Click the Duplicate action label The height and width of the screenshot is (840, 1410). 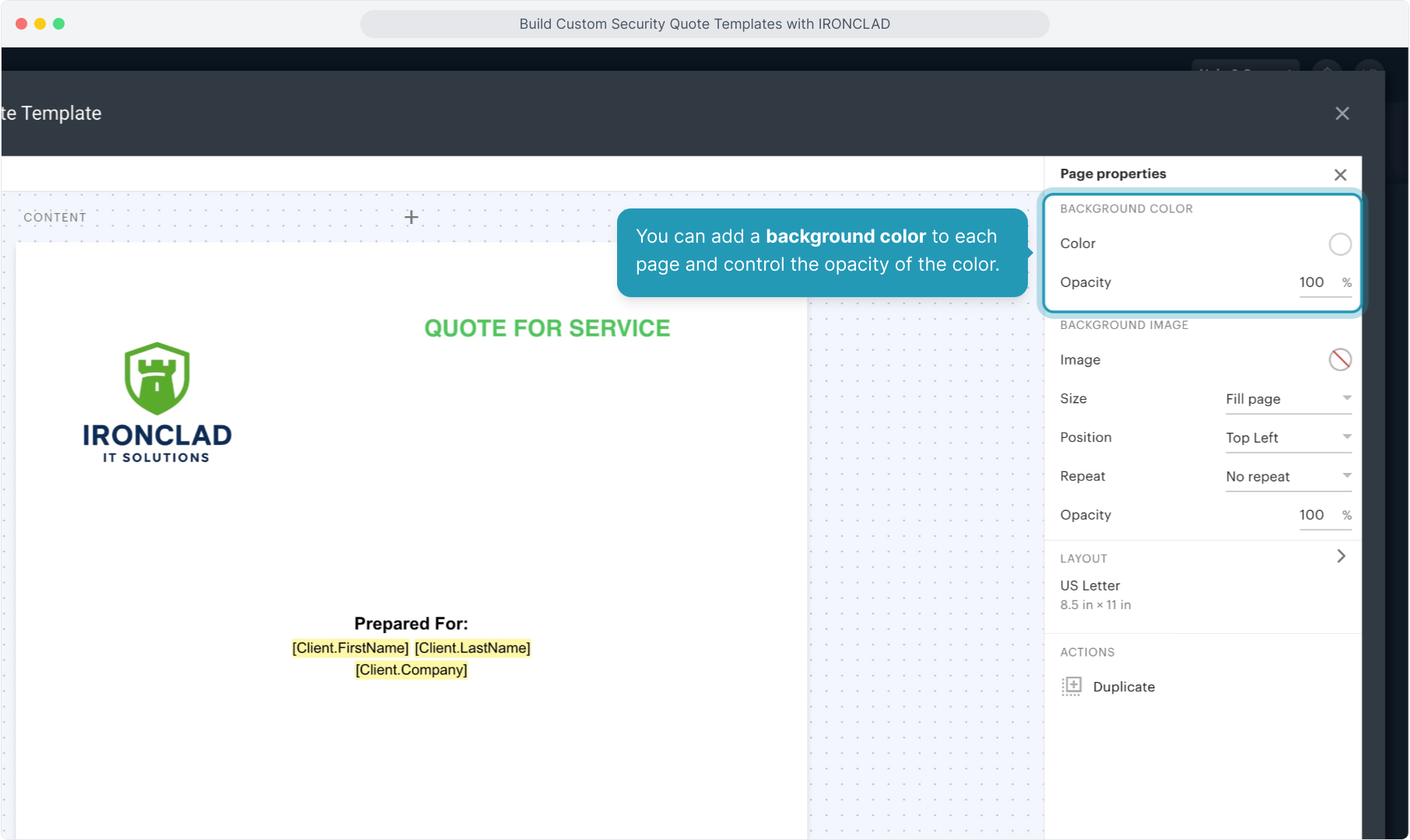(1124, 687)
